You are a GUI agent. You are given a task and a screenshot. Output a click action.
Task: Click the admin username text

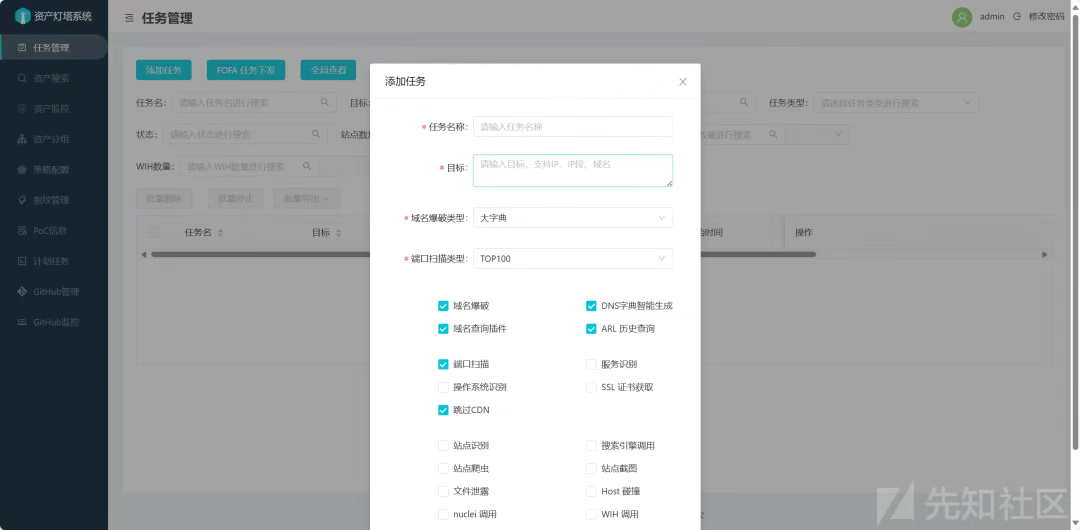pos(993,17)
